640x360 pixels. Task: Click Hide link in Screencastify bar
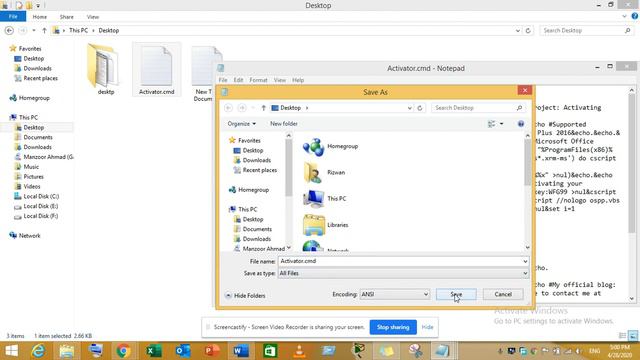tap(427, 327)
